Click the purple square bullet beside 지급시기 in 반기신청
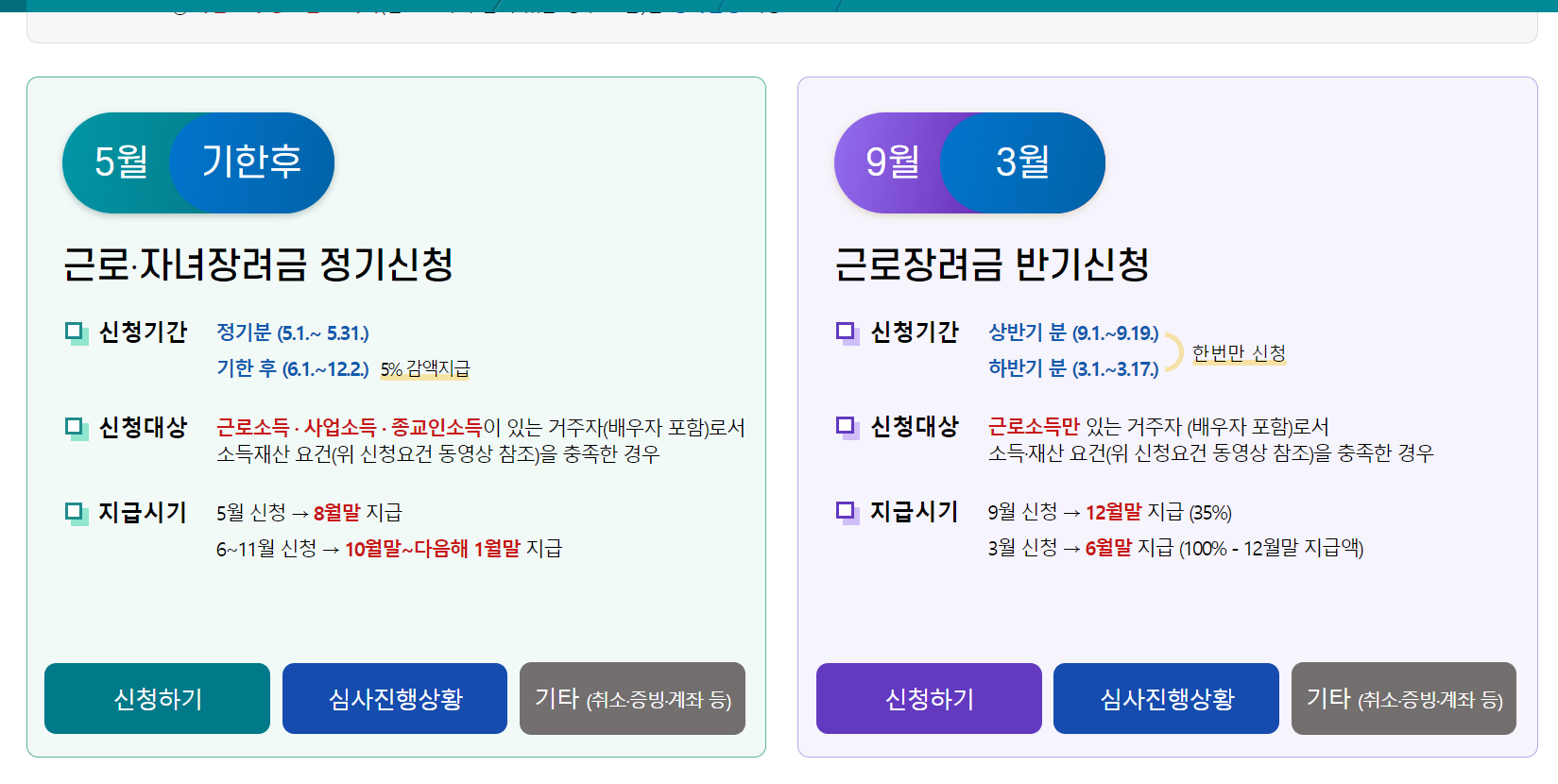Viewport: 1558px width, 784px height. coord(847,513)
